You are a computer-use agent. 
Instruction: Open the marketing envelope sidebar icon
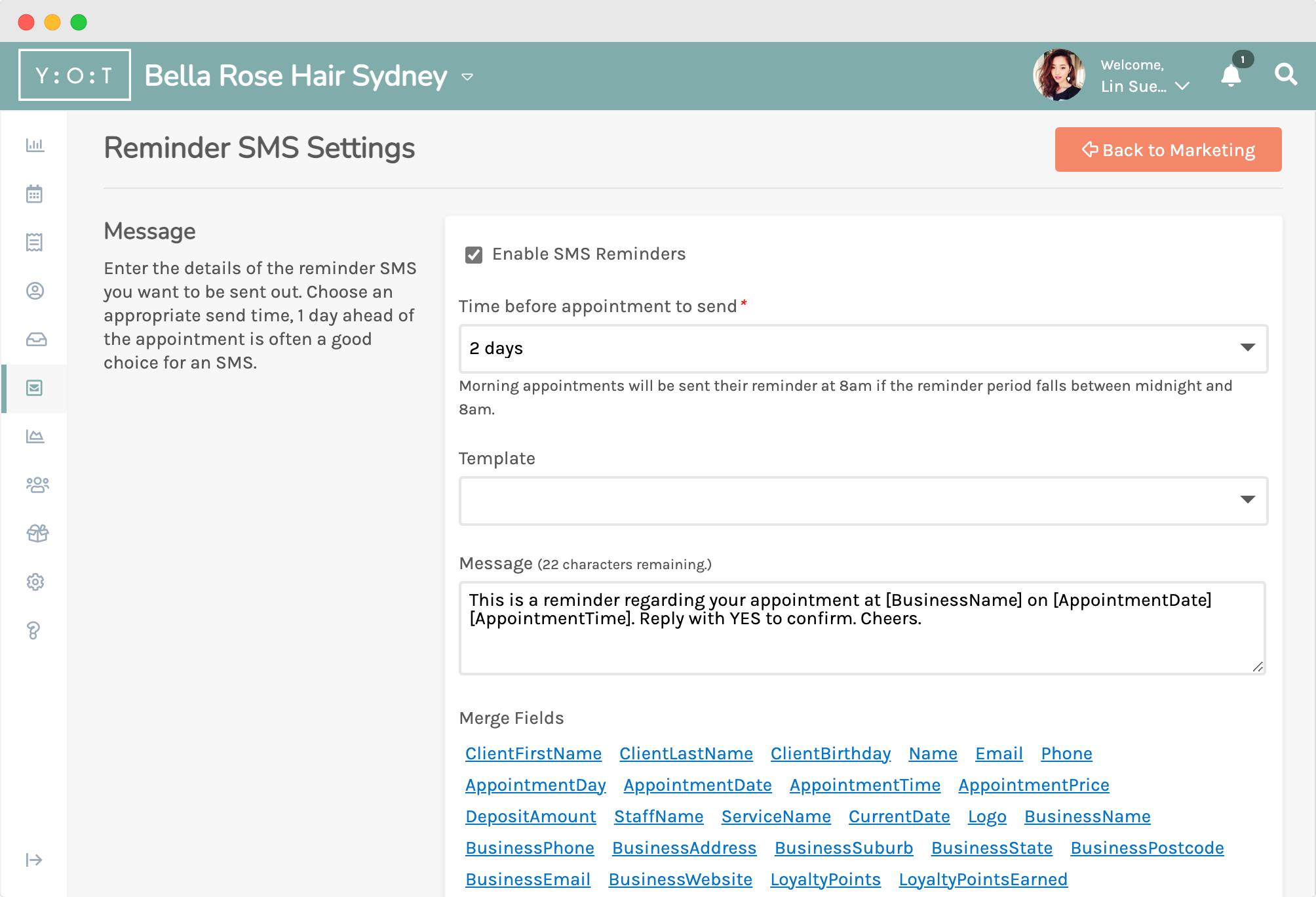tap(35, 388)
